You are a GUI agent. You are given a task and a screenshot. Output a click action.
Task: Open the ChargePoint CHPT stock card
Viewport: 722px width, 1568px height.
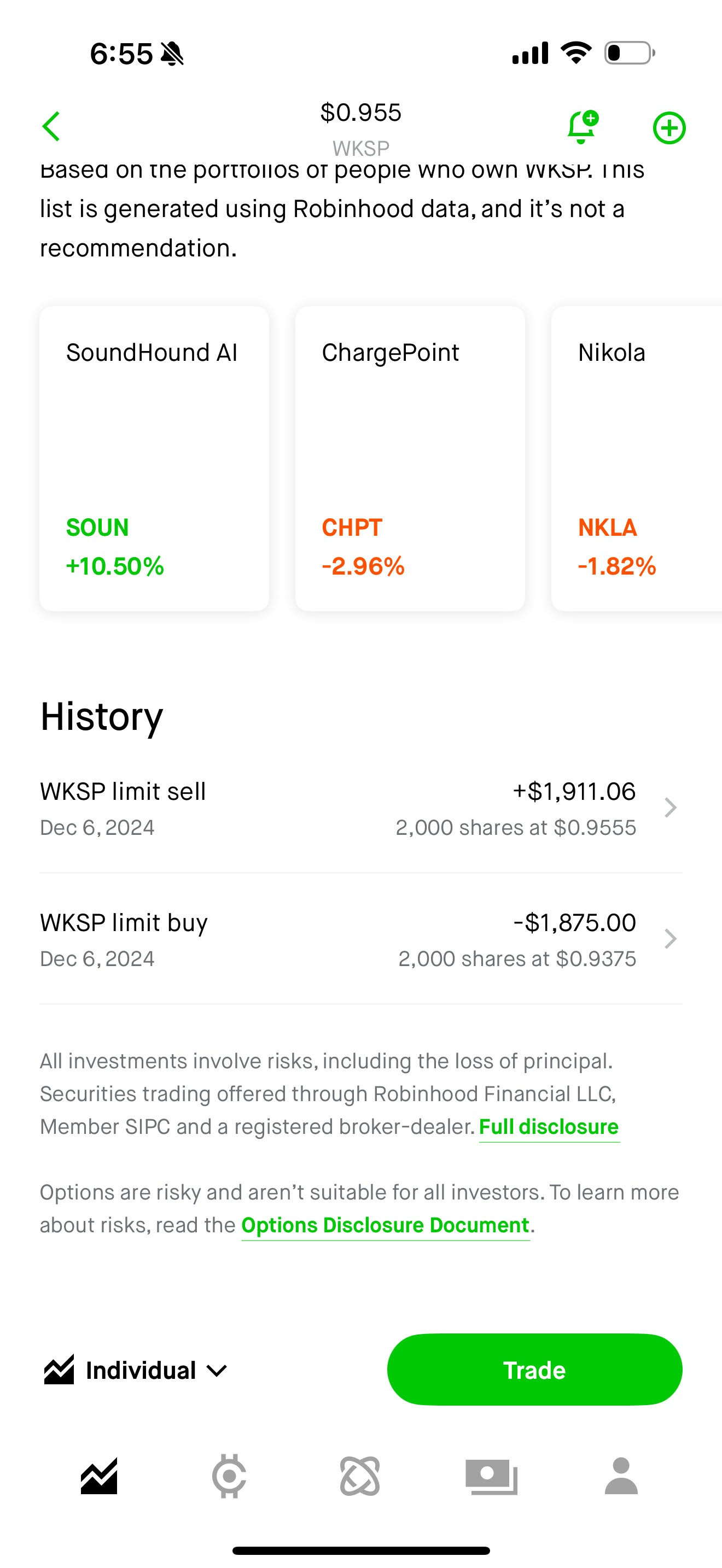(410, 458)
